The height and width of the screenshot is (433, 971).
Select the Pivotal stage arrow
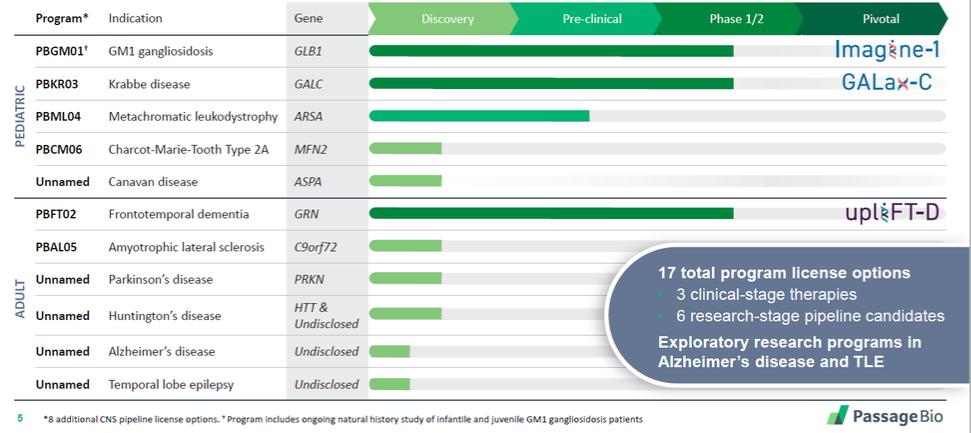pyautogui.click(x=874, y=19)
